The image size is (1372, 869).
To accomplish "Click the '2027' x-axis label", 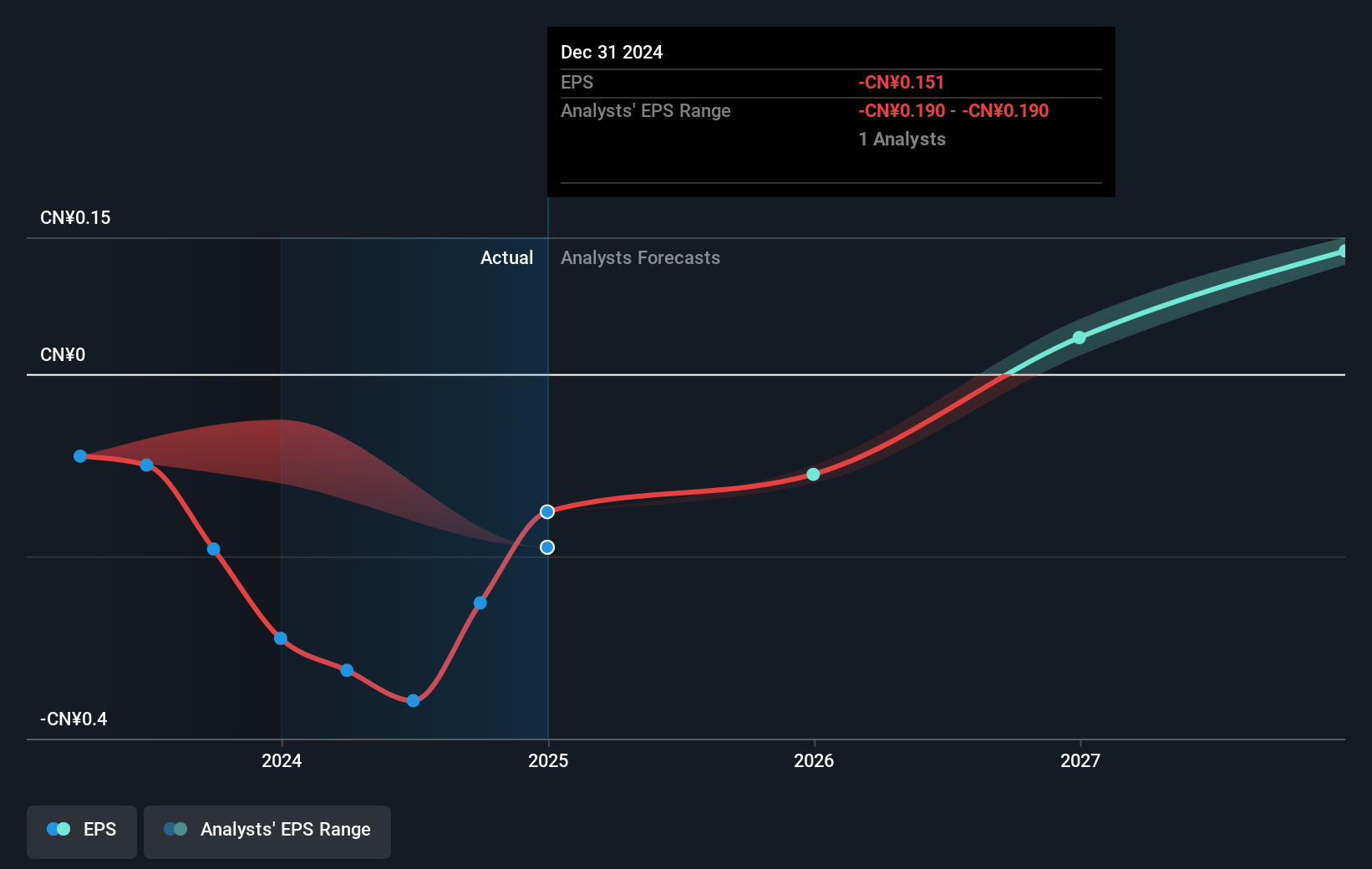I will click(1080, 760).
